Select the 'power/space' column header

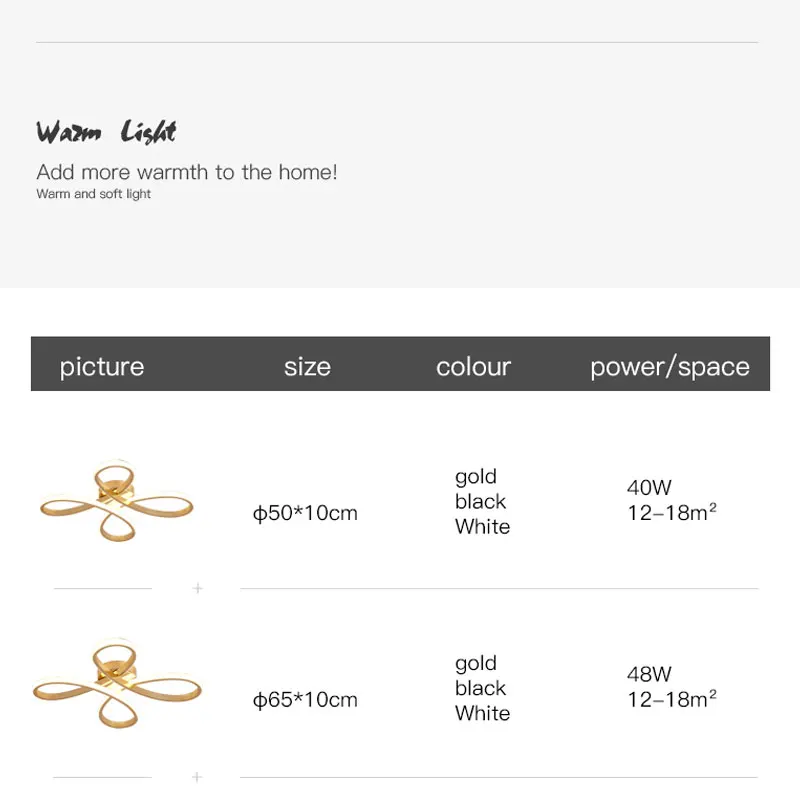pyautogui.click(x=670, y=367)
